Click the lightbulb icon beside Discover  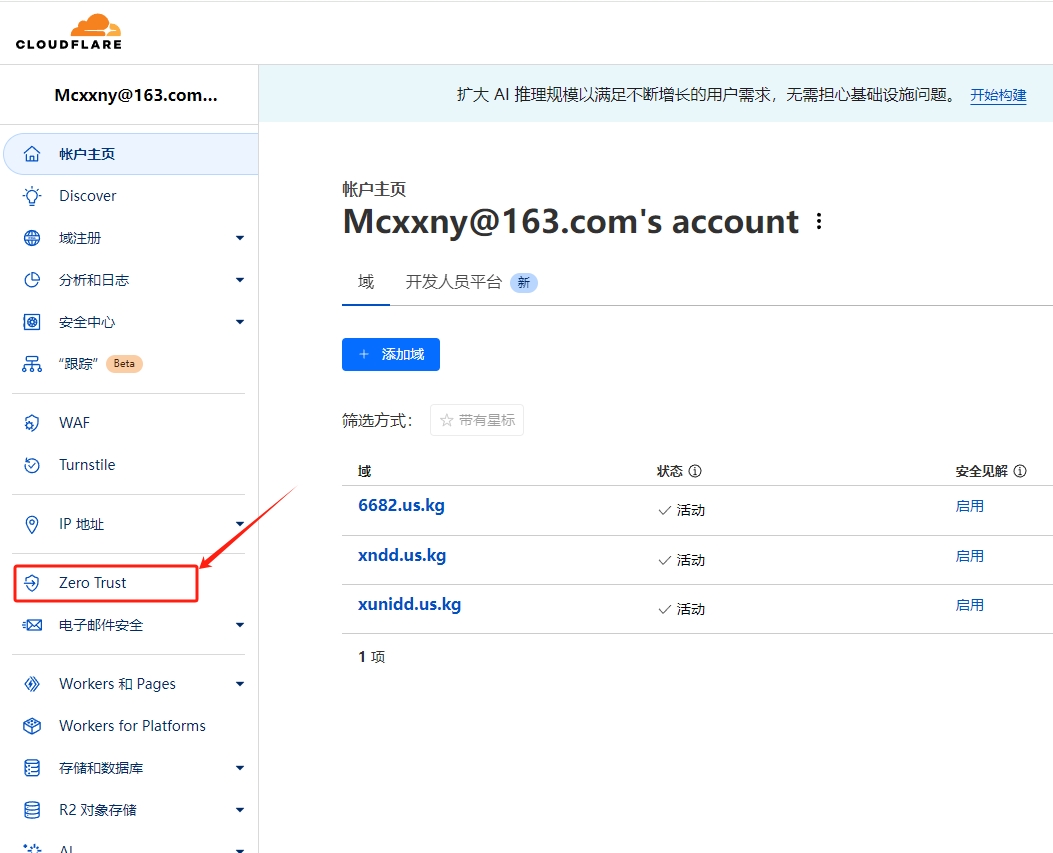[32, 196]
